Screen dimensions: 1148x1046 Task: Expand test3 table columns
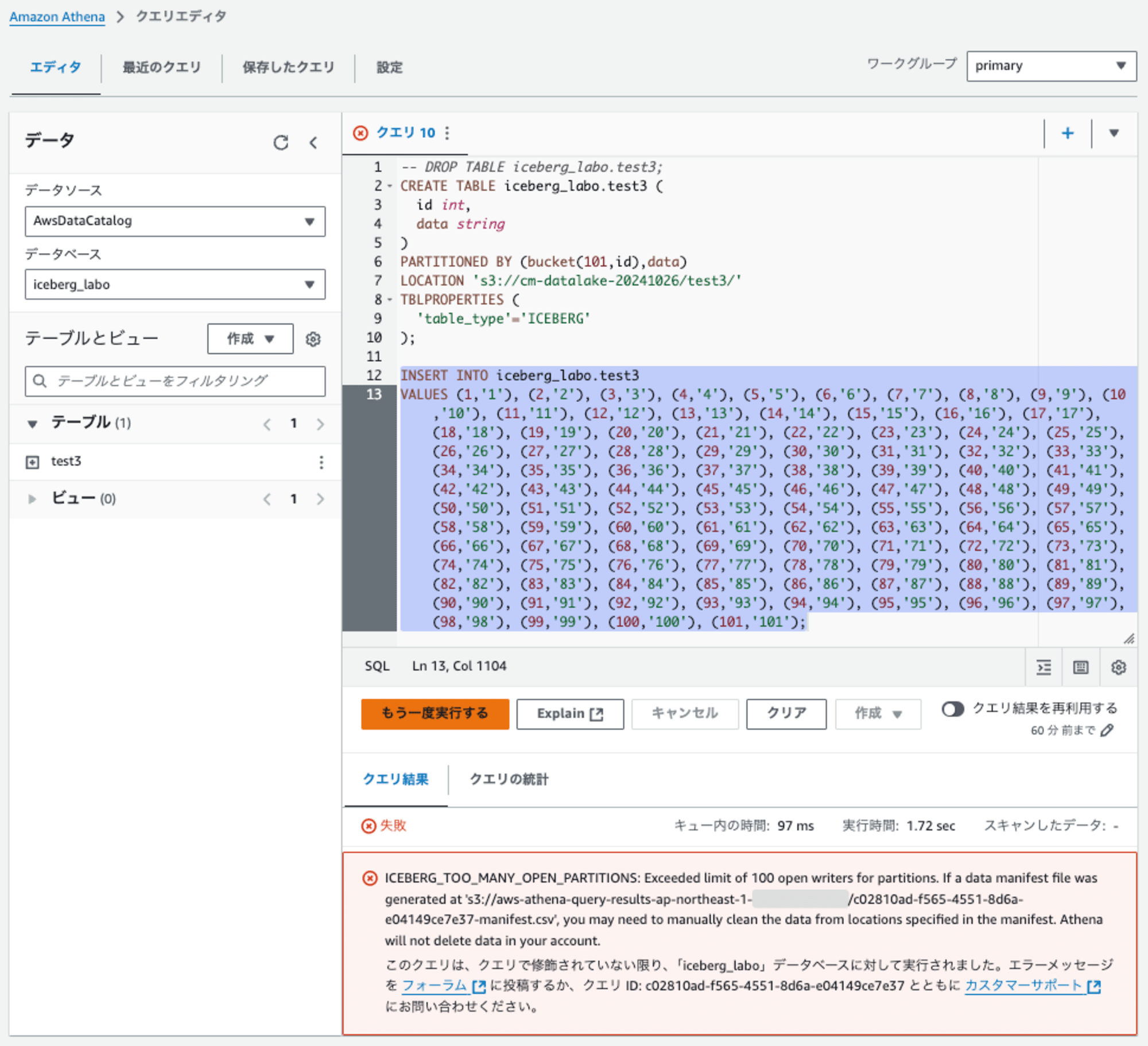coord(33,462)
